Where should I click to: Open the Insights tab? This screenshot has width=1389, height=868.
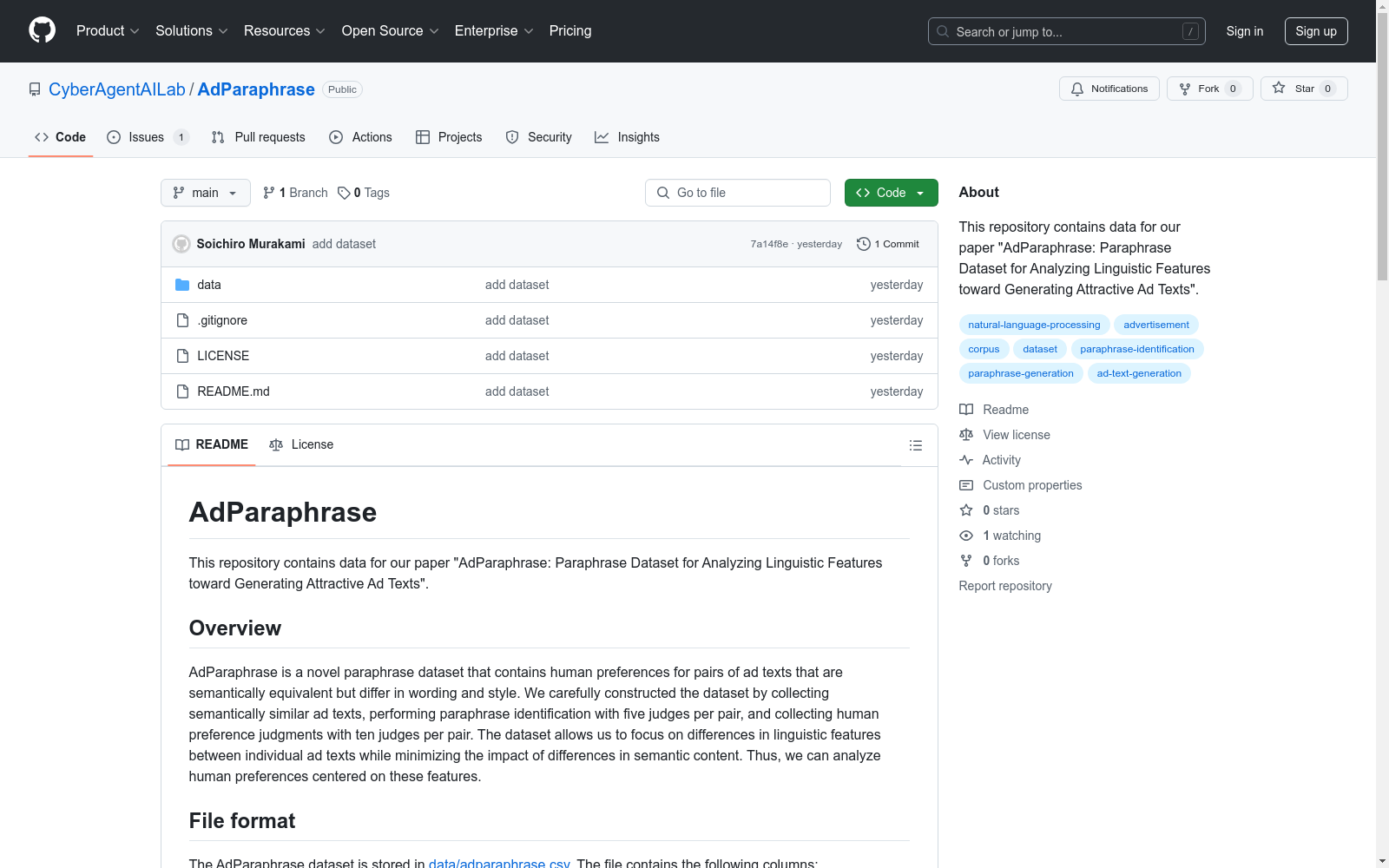click(x=627, y=137)
